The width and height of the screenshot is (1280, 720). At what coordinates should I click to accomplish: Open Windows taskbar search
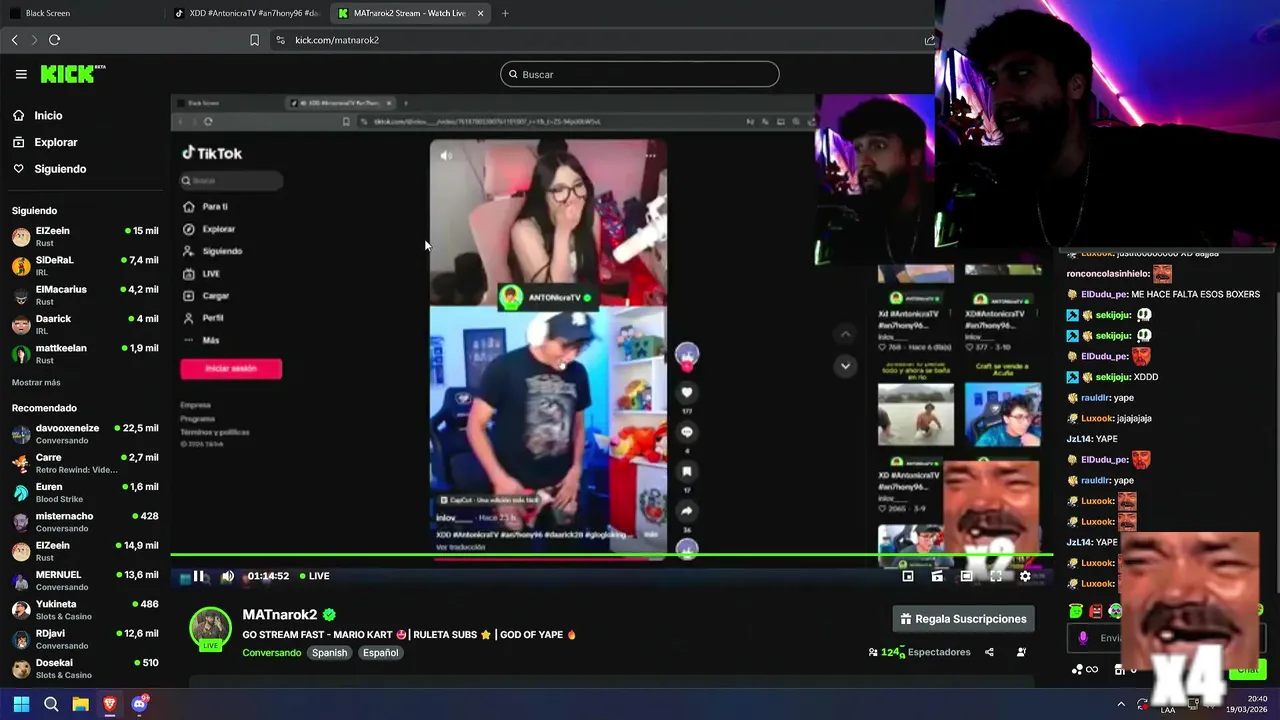[x=51, y=704]
